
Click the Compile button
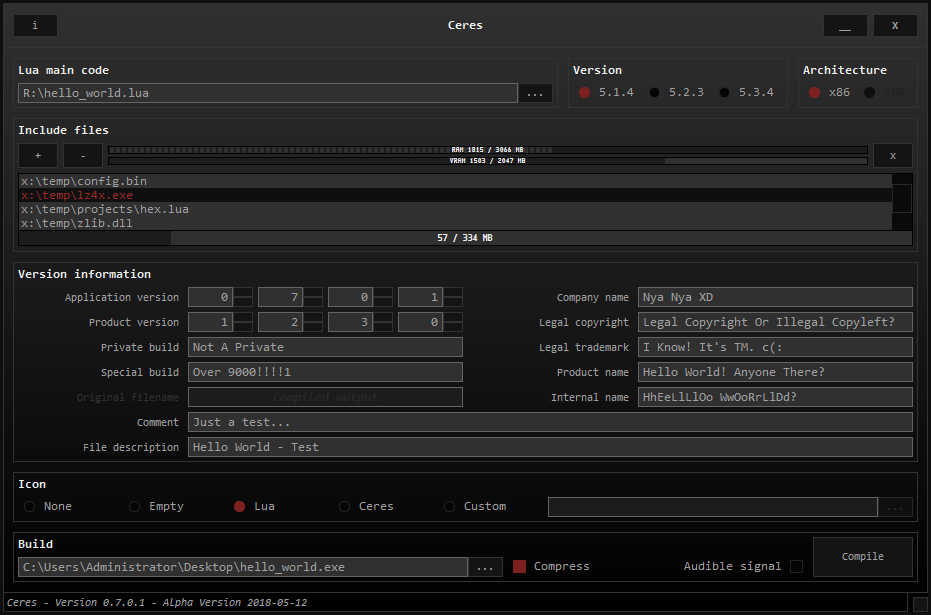(x=862, y=557)
